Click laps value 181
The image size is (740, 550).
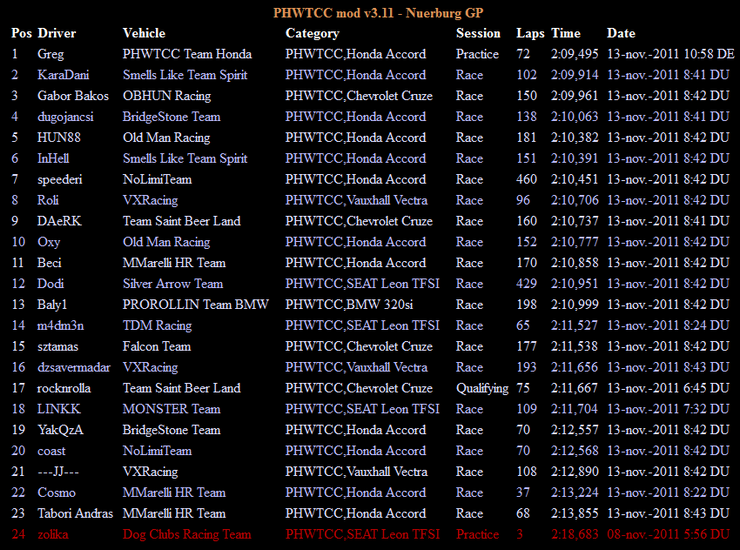click(x=527, y=137)
